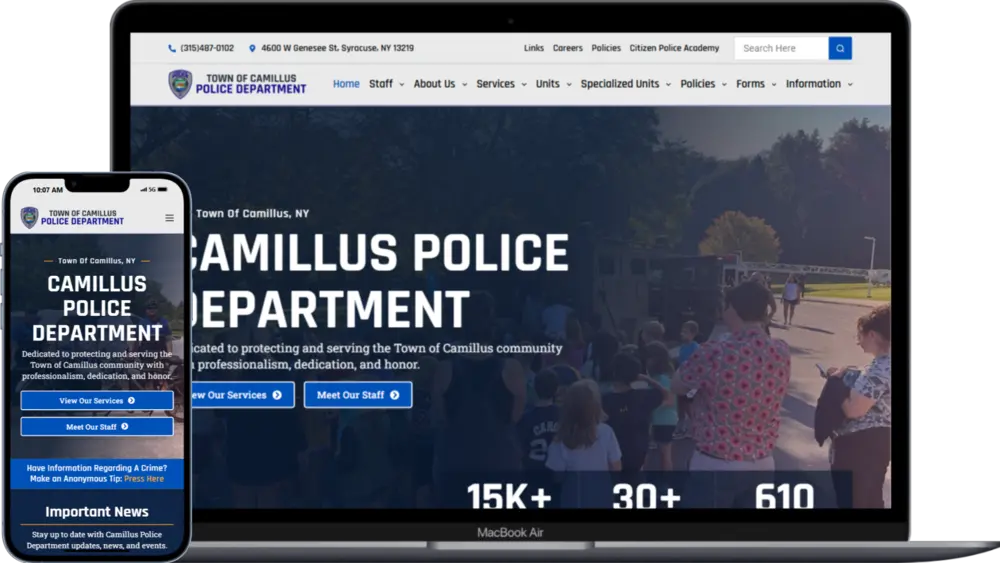Click the Search Here input field
The width and height of the screenshot is (1000, 563).
tap(781, 48)
